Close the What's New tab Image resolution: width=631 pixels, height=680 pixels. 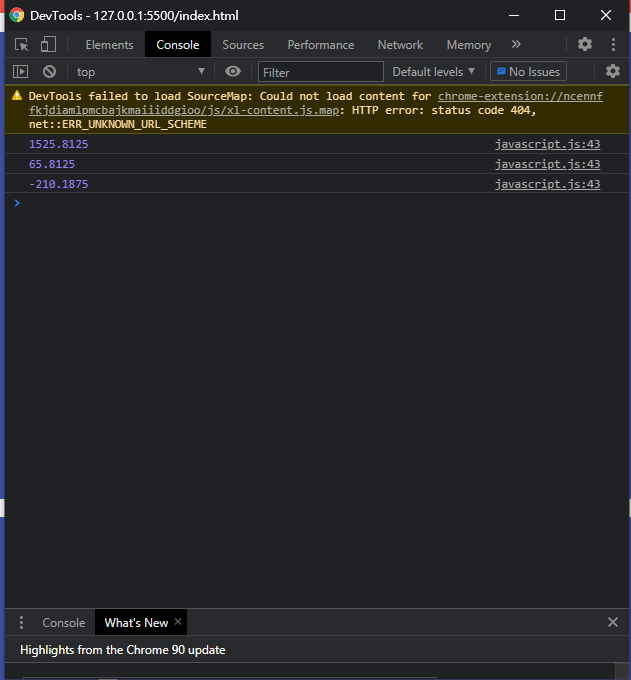pos(178,622)
